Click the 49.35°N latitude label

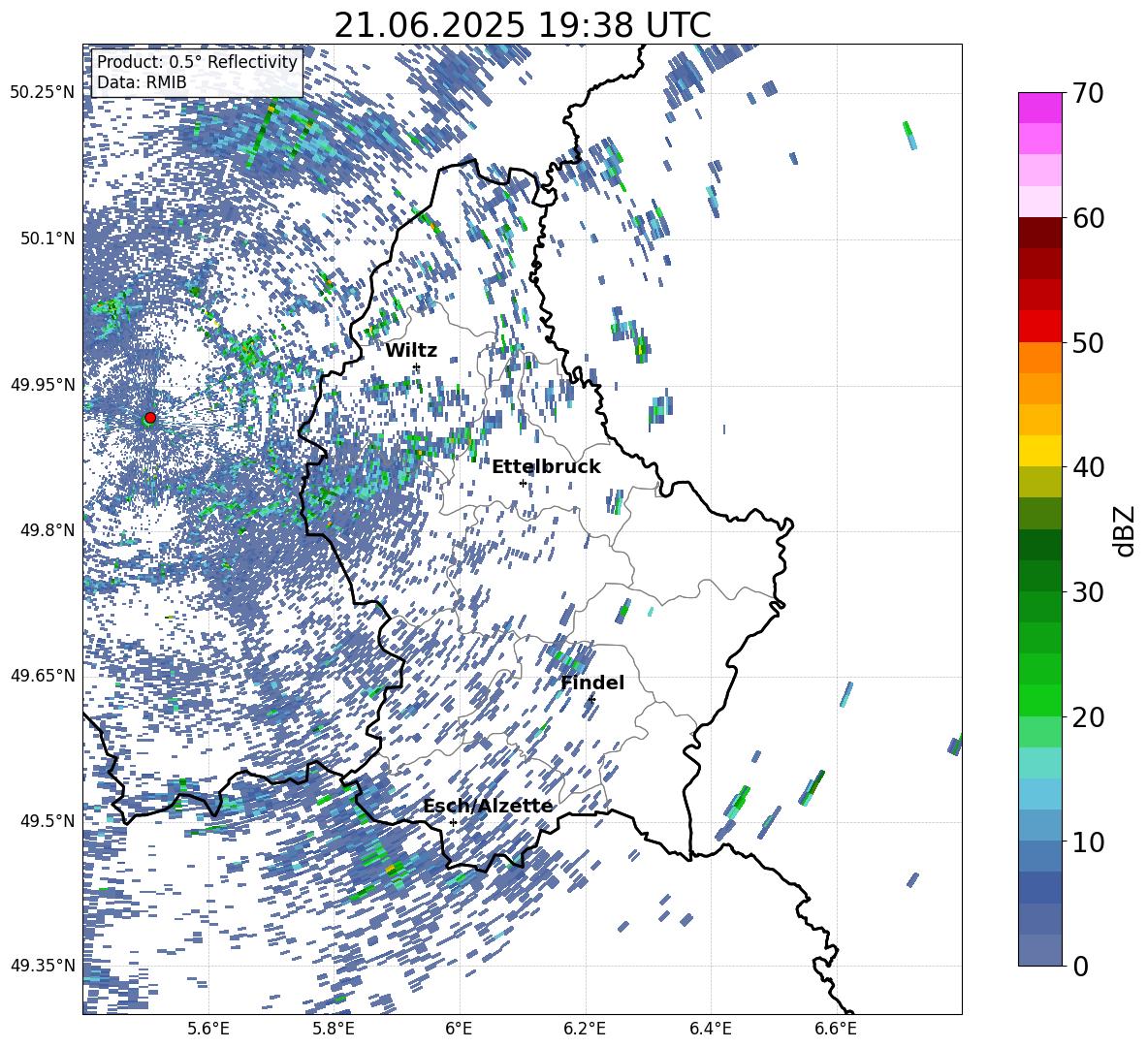[x=43, y=966]
